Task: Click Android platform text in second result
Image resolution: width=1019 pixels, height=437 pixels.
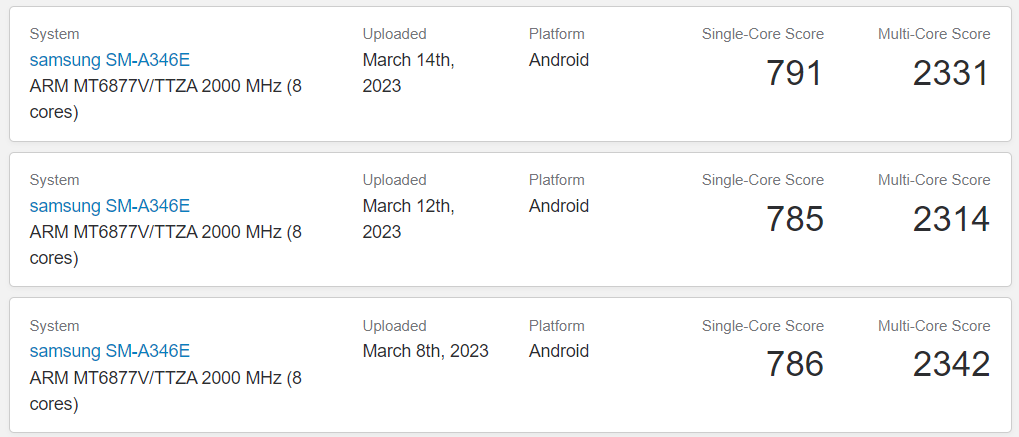Action: pos(559,206)
